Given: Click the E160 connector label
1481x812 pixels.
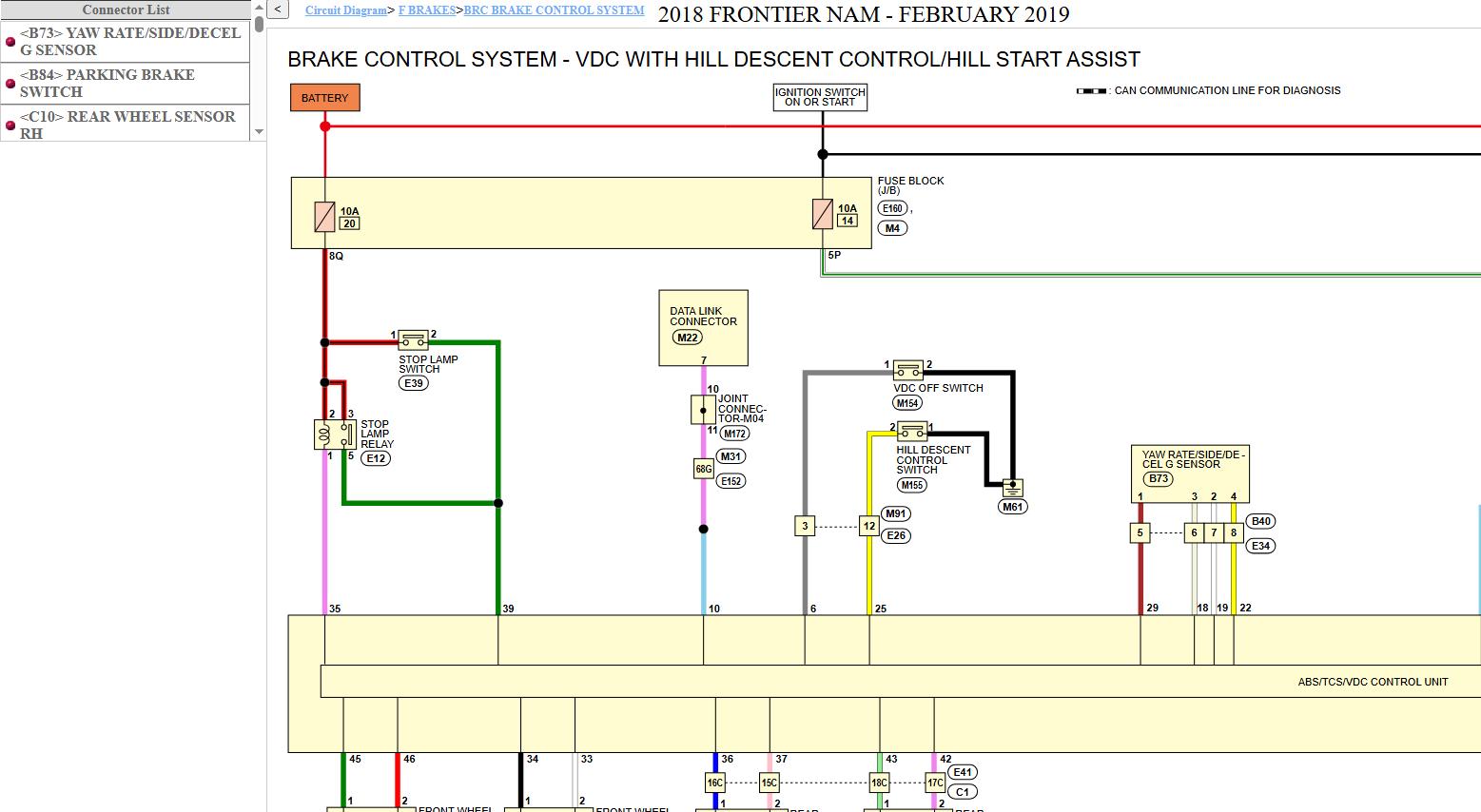Looking at the screenshot, I should coord(892,208).
